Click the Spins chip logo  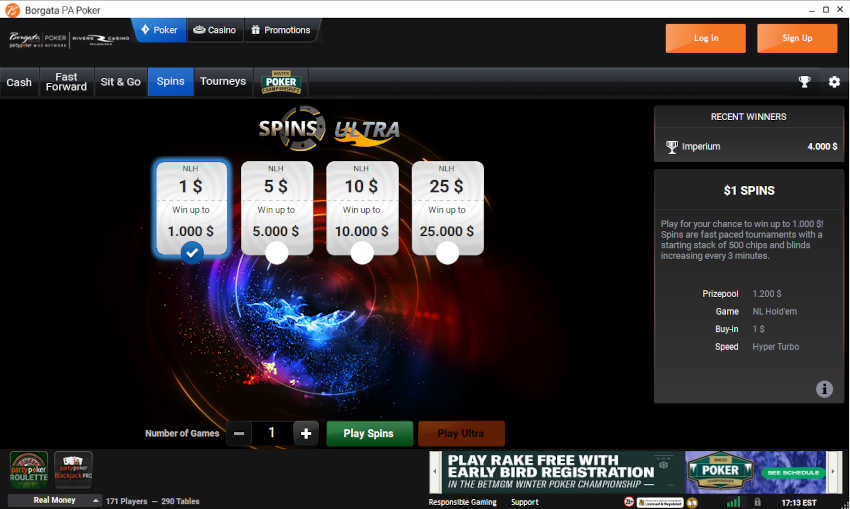(x=292, y=128)
